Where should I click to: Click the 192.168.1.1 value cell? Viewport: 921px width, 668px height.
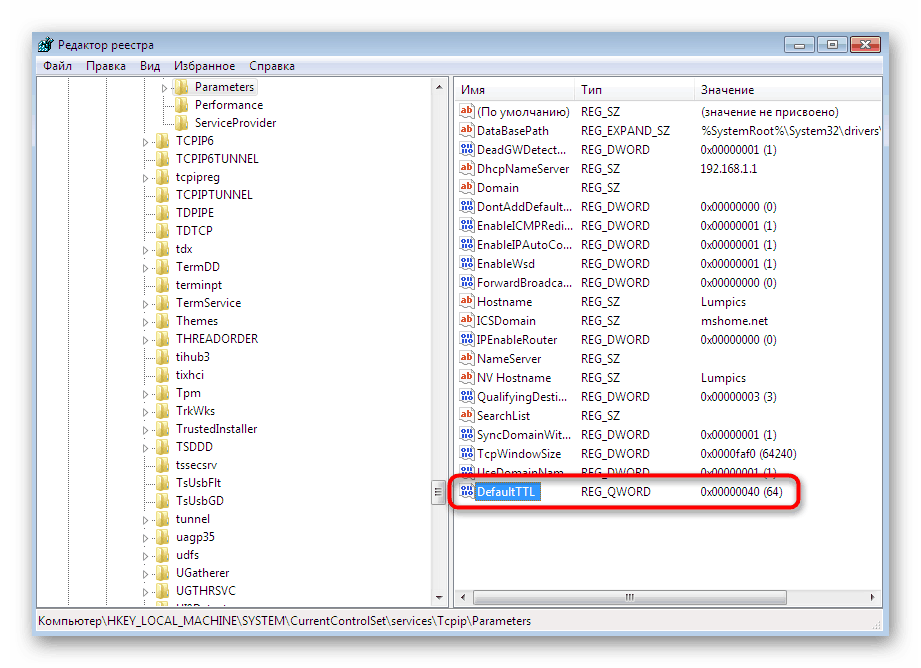(728, 169)
